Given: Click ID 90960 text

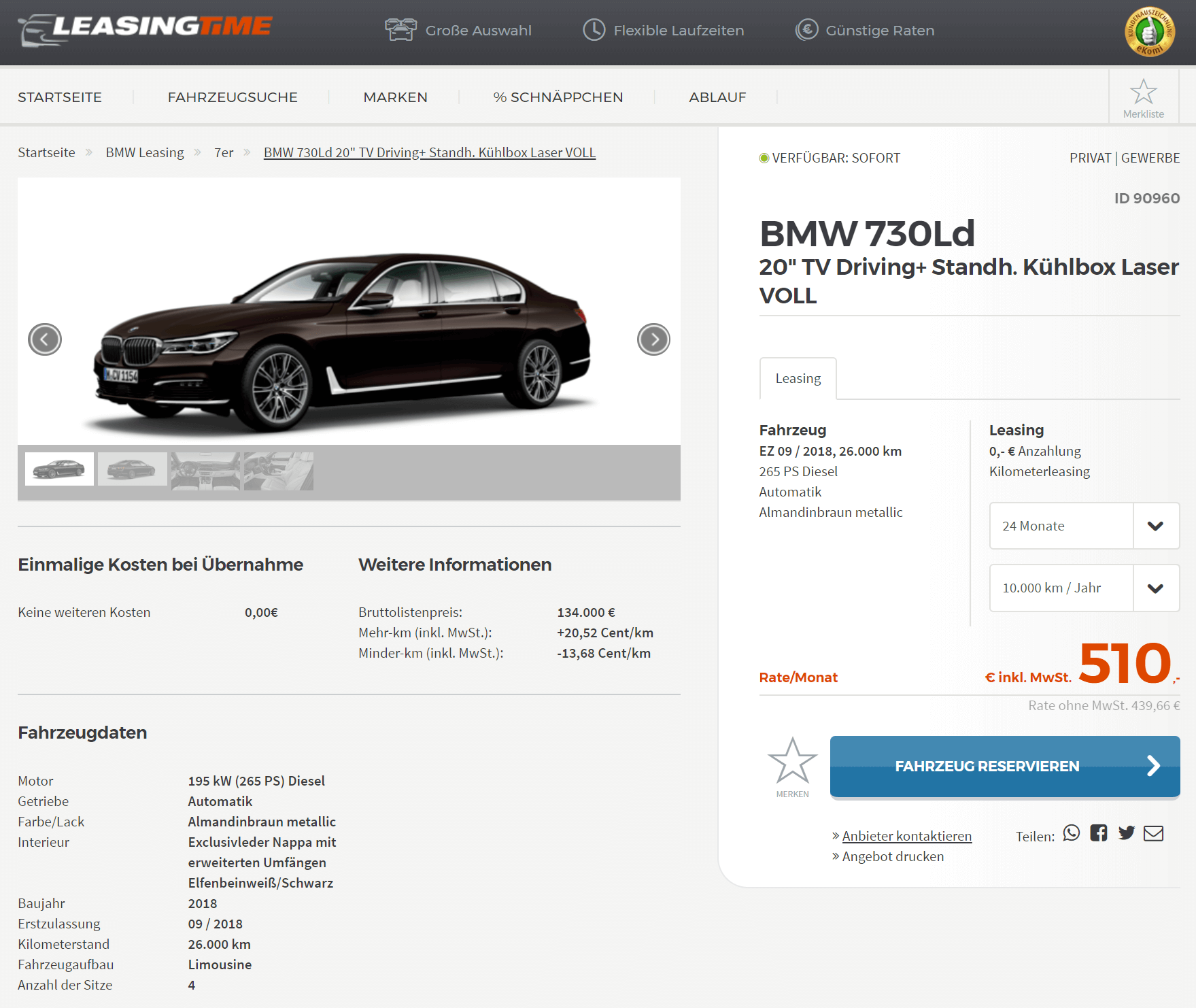Looking at the screenshot, I should click(x=1147, y=198).
